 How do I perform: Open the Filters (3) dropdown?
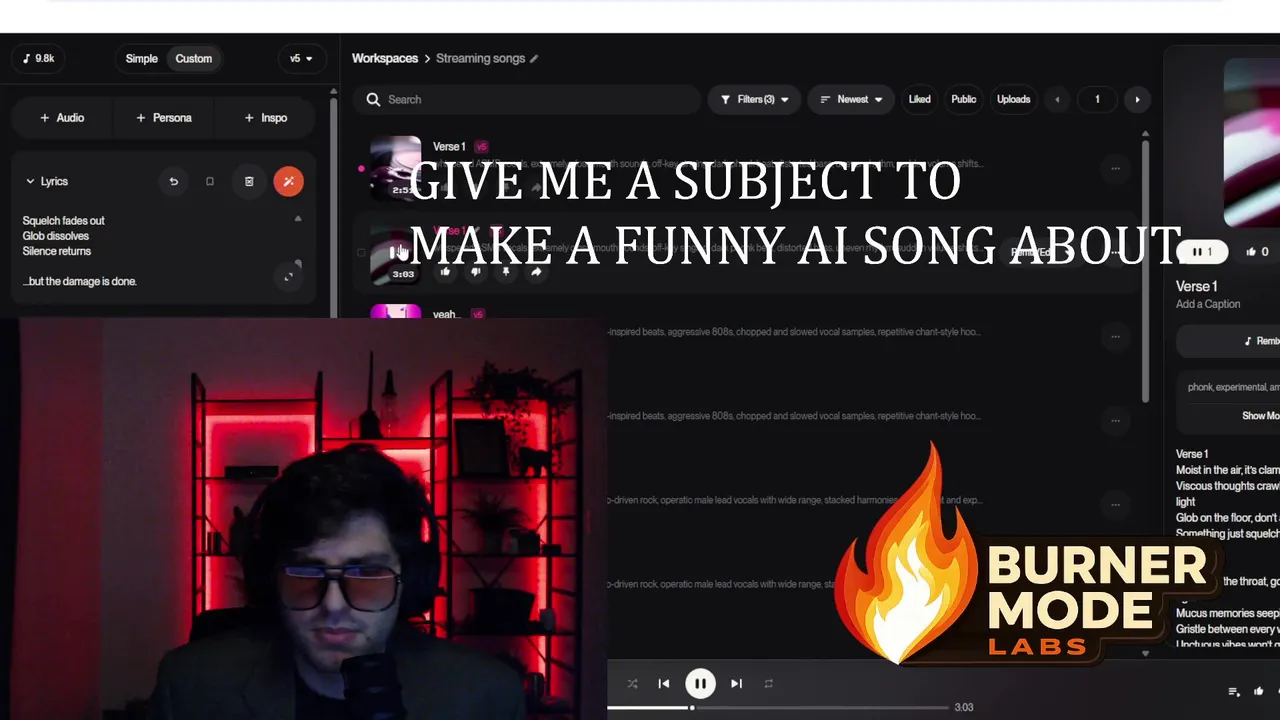coord(754,99)
